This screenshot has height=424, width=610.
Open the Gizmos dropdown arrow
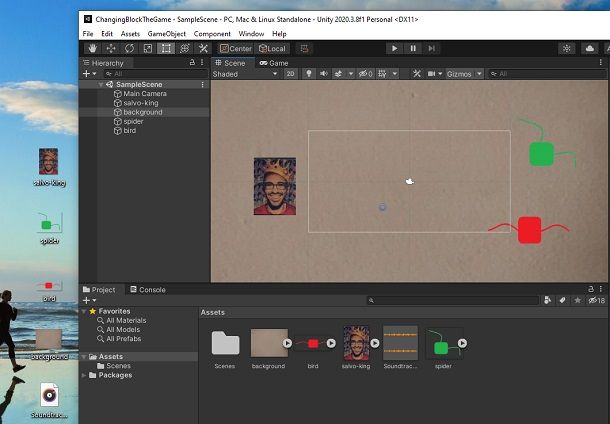click(479, 74)
